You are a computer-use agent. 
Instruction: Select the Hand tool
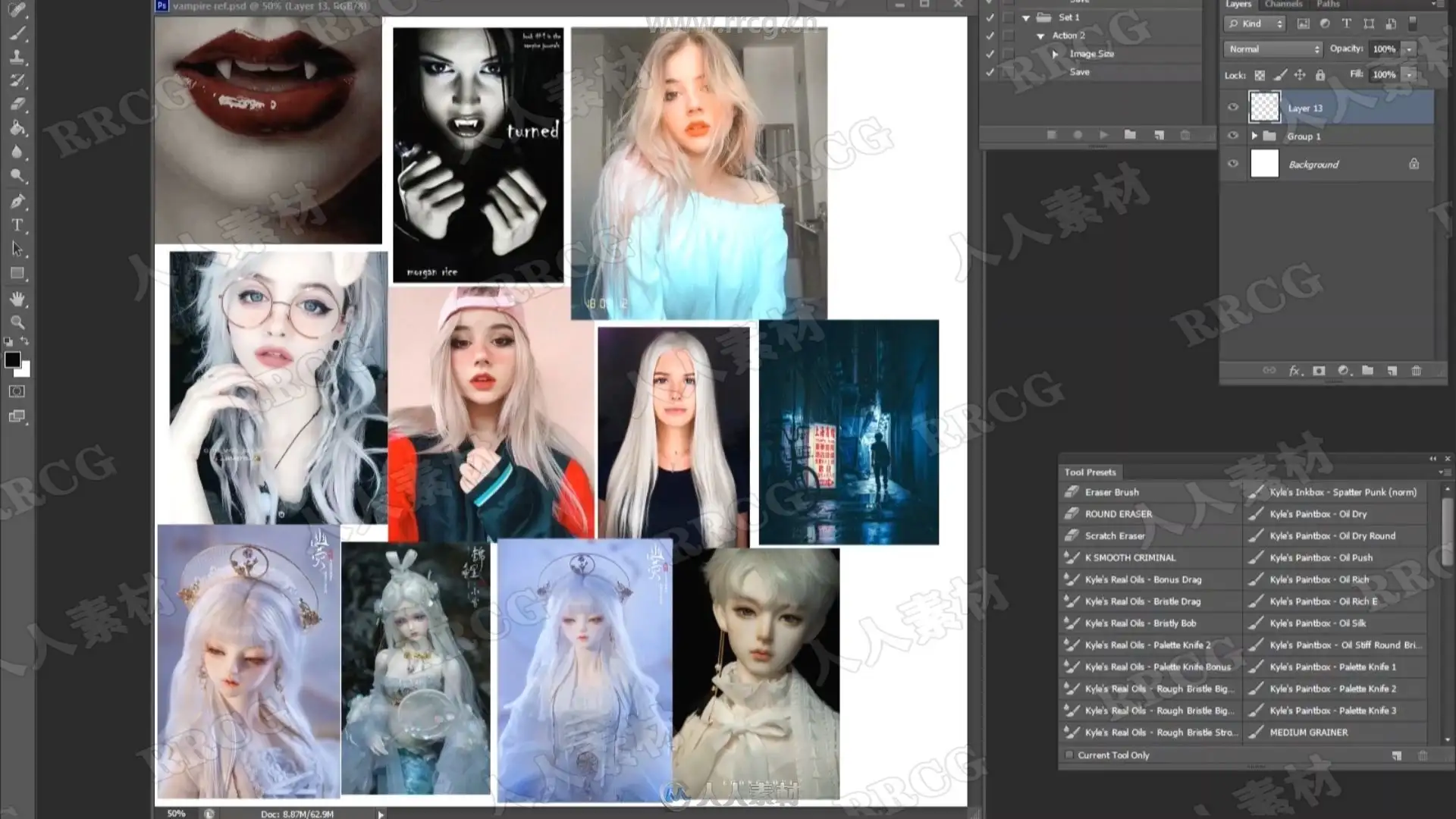tap(17, 299)
